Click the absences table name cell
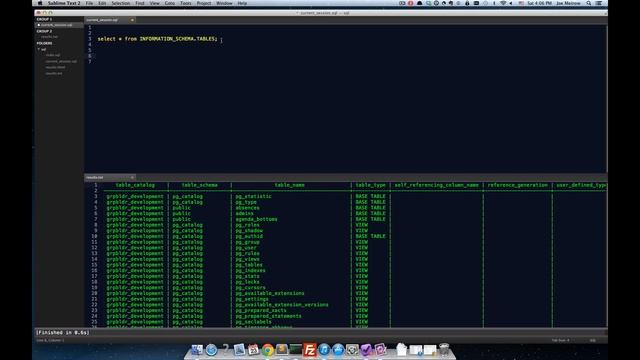 247,208
